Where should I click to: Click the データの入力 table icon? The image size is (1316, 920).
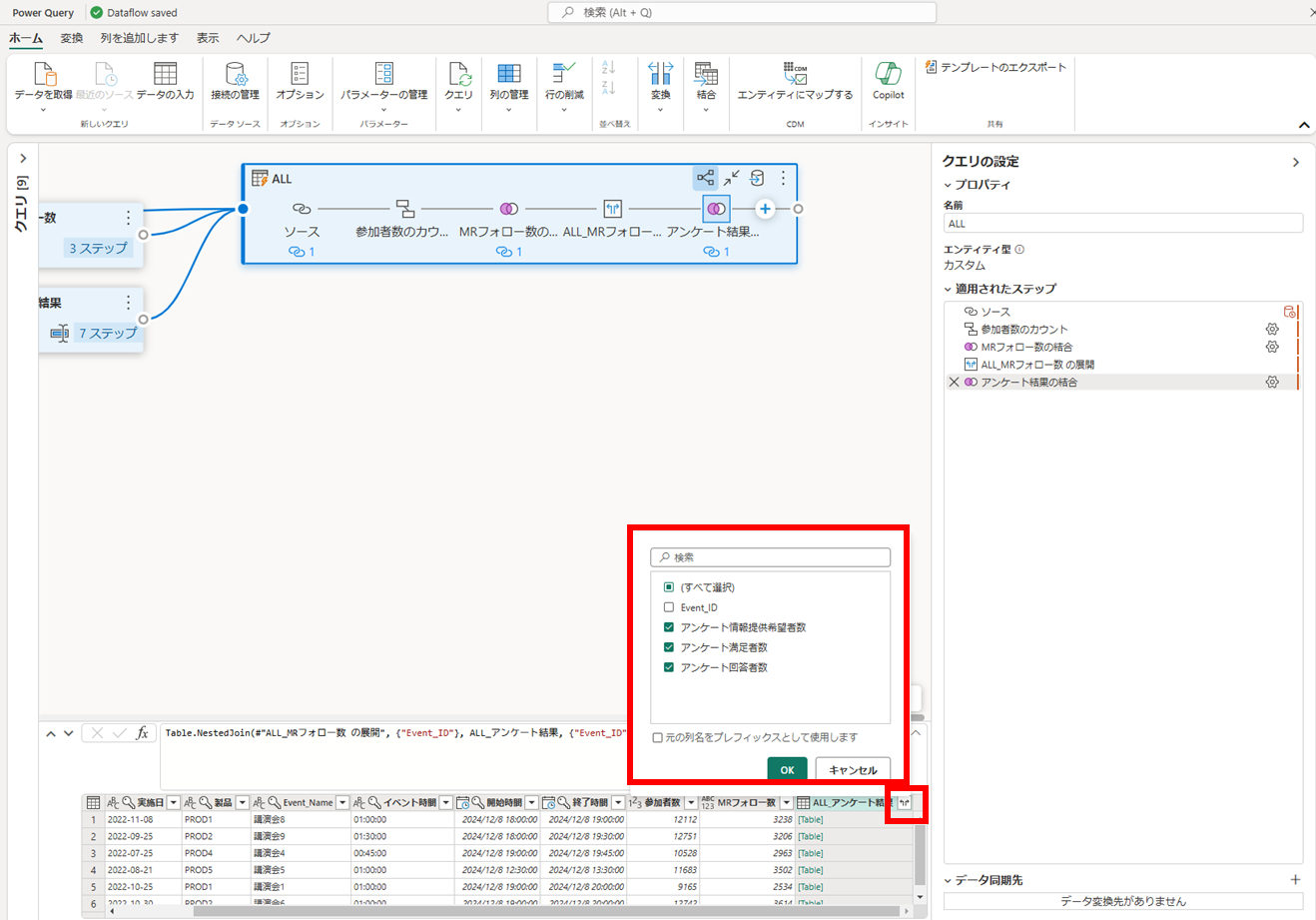pos(166,74)
